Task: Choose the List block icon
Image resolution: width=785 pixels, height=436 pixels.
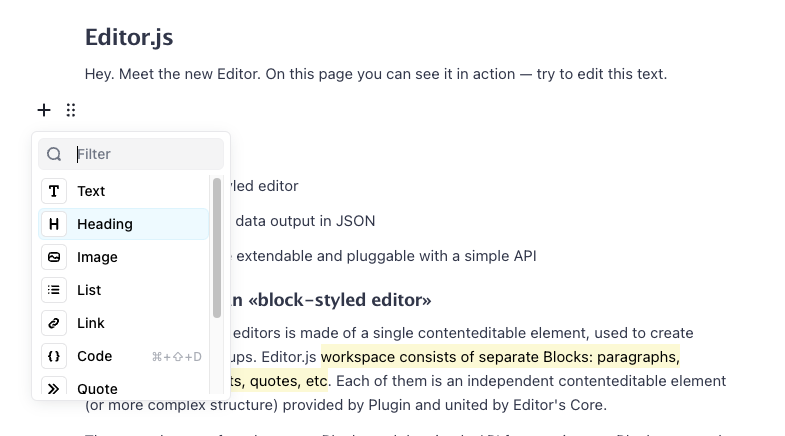Action: [54, 290]
